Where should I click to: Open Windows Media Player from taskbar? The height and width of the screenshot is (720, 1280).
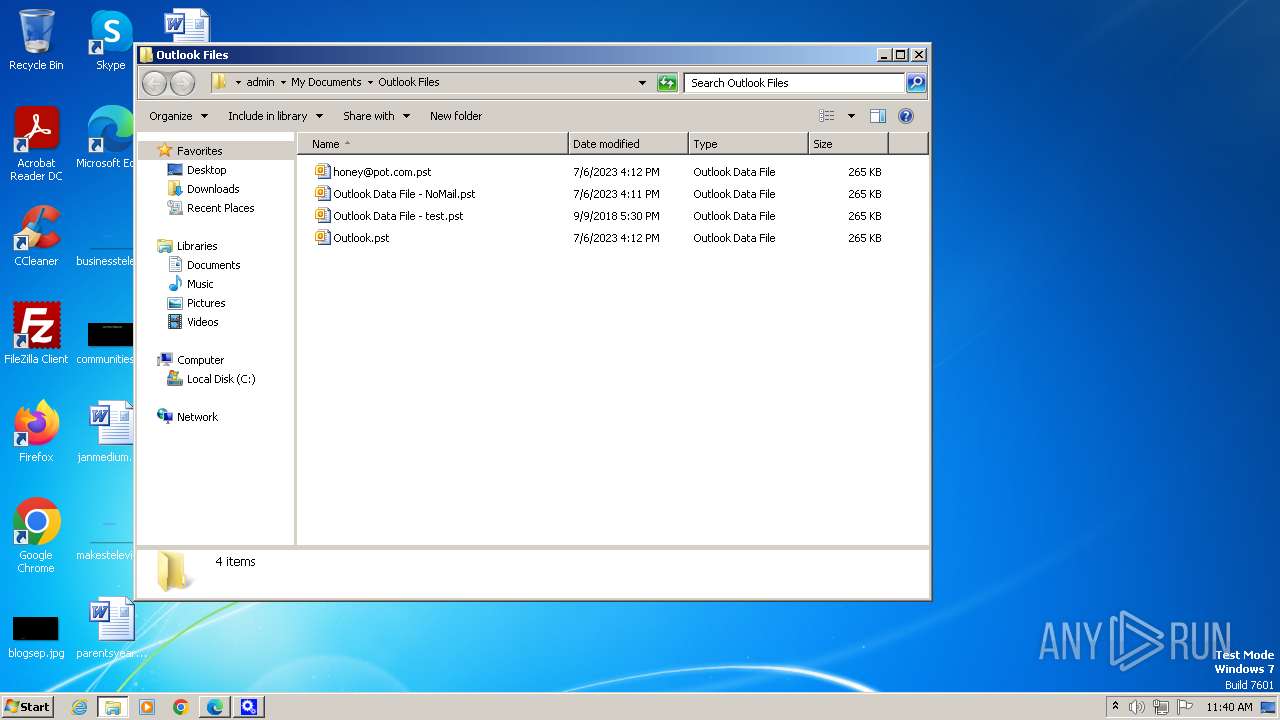[x=147, y=707]
